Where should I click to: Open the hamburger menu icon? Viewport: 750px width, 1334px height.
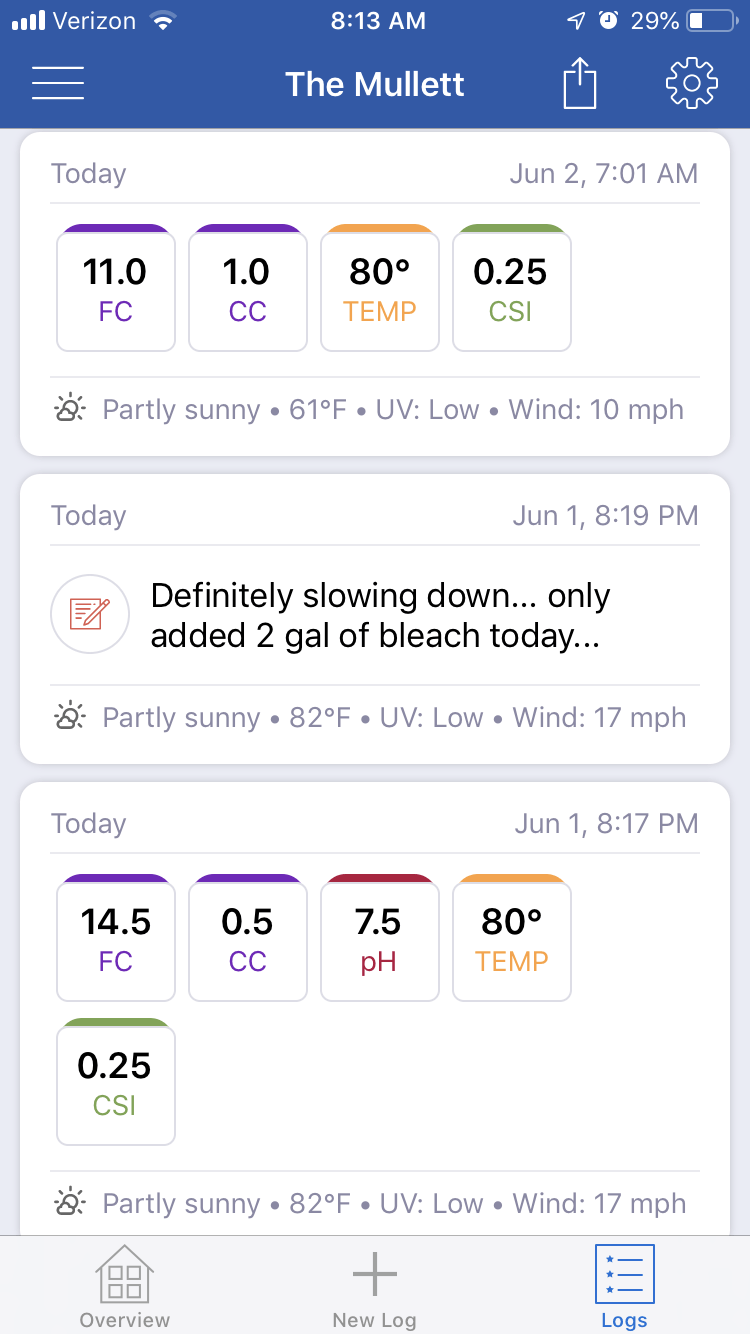(x=58, y=83)
